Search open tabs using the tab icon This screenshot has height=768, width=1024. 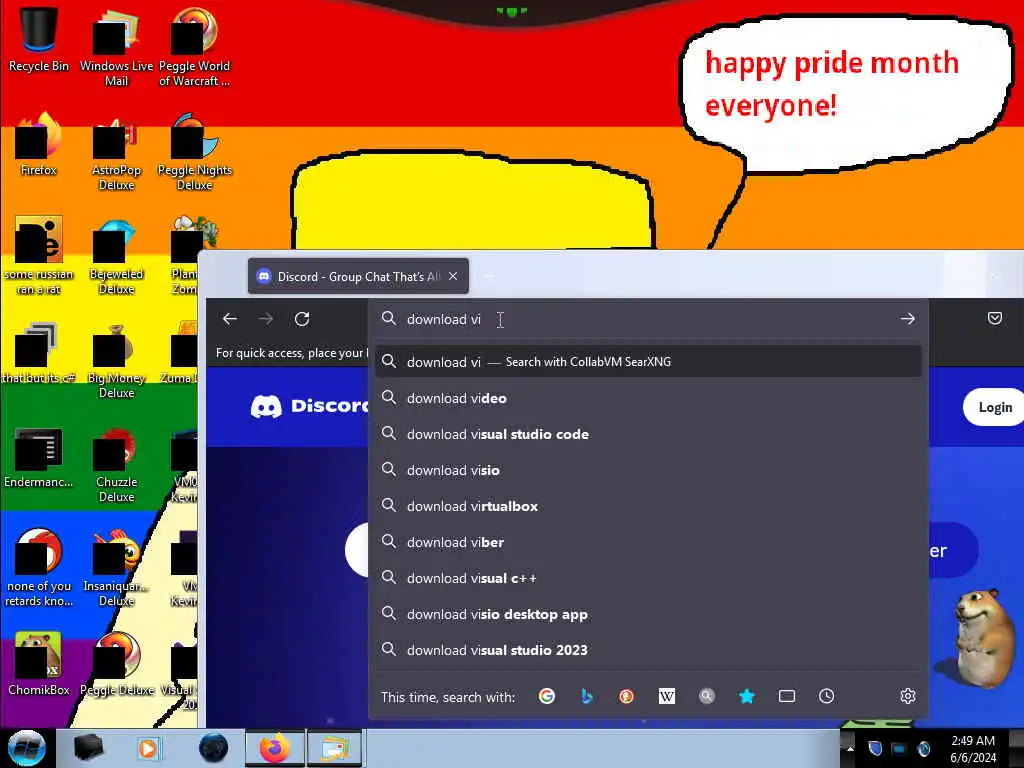(x=787, y=696)
